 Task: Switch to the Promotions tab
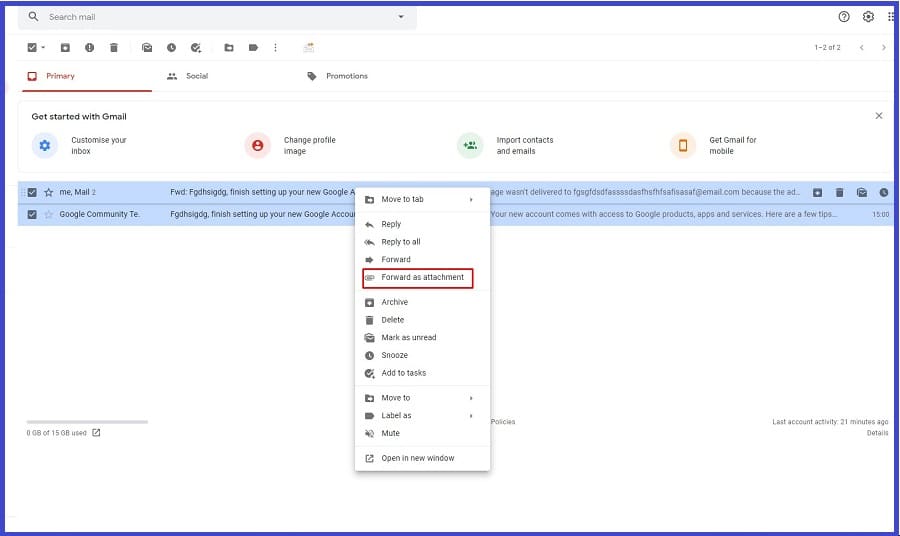tap(346, 76)
